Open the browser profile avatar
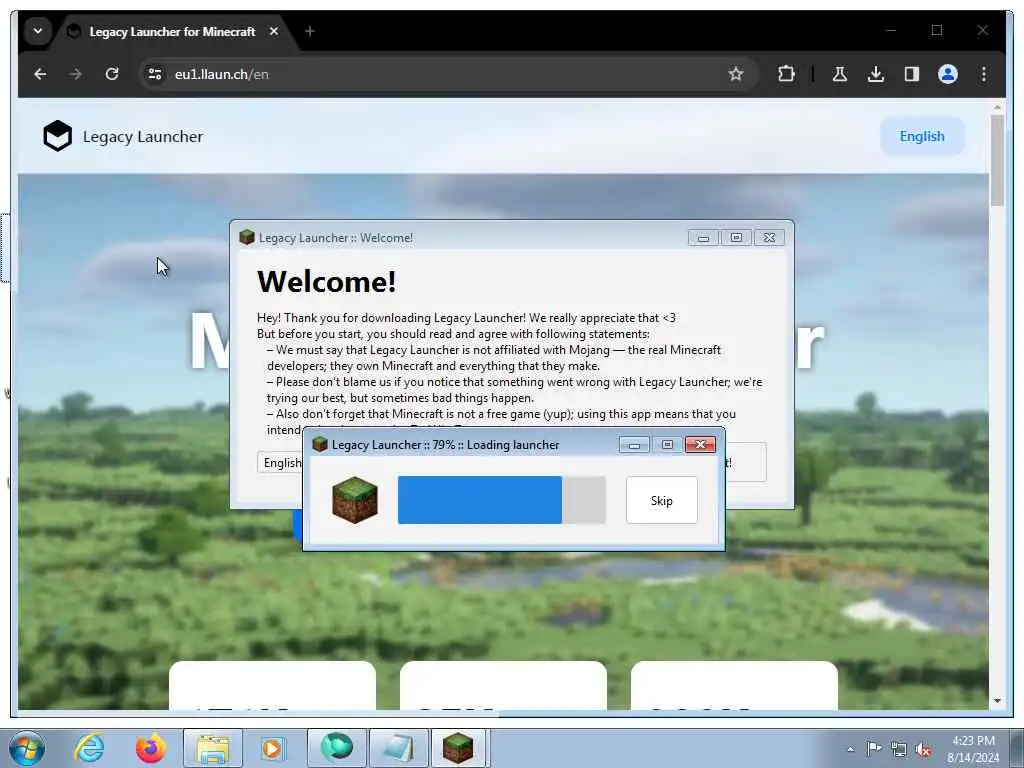The image size is (1024, 768). [x=948, y=74]
